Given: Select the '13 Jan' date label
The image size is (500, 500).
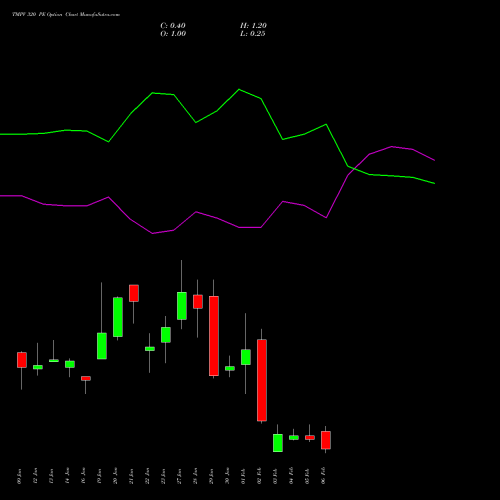Looking at the screenshot, I should (x=51, y=476).
